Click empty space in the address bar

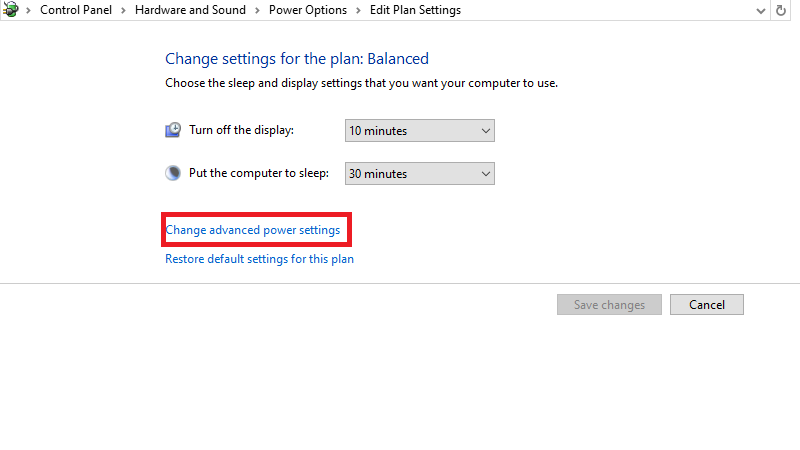coord(600,10)
